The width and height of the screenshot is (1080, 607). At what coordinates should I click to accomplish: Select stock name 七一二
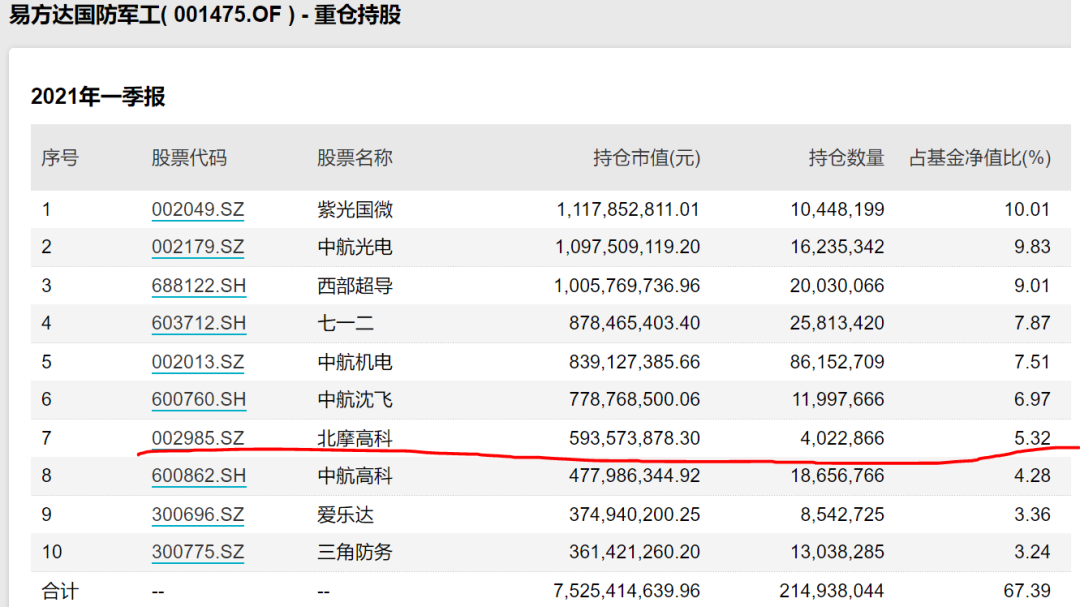[345, 324]
